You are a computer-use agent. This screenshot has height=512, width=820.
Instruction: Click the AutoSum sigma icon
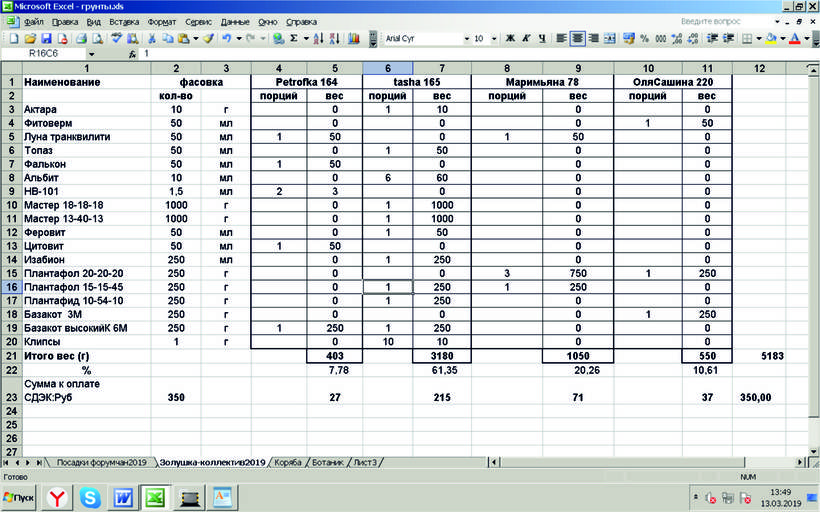tap(295, 38)
